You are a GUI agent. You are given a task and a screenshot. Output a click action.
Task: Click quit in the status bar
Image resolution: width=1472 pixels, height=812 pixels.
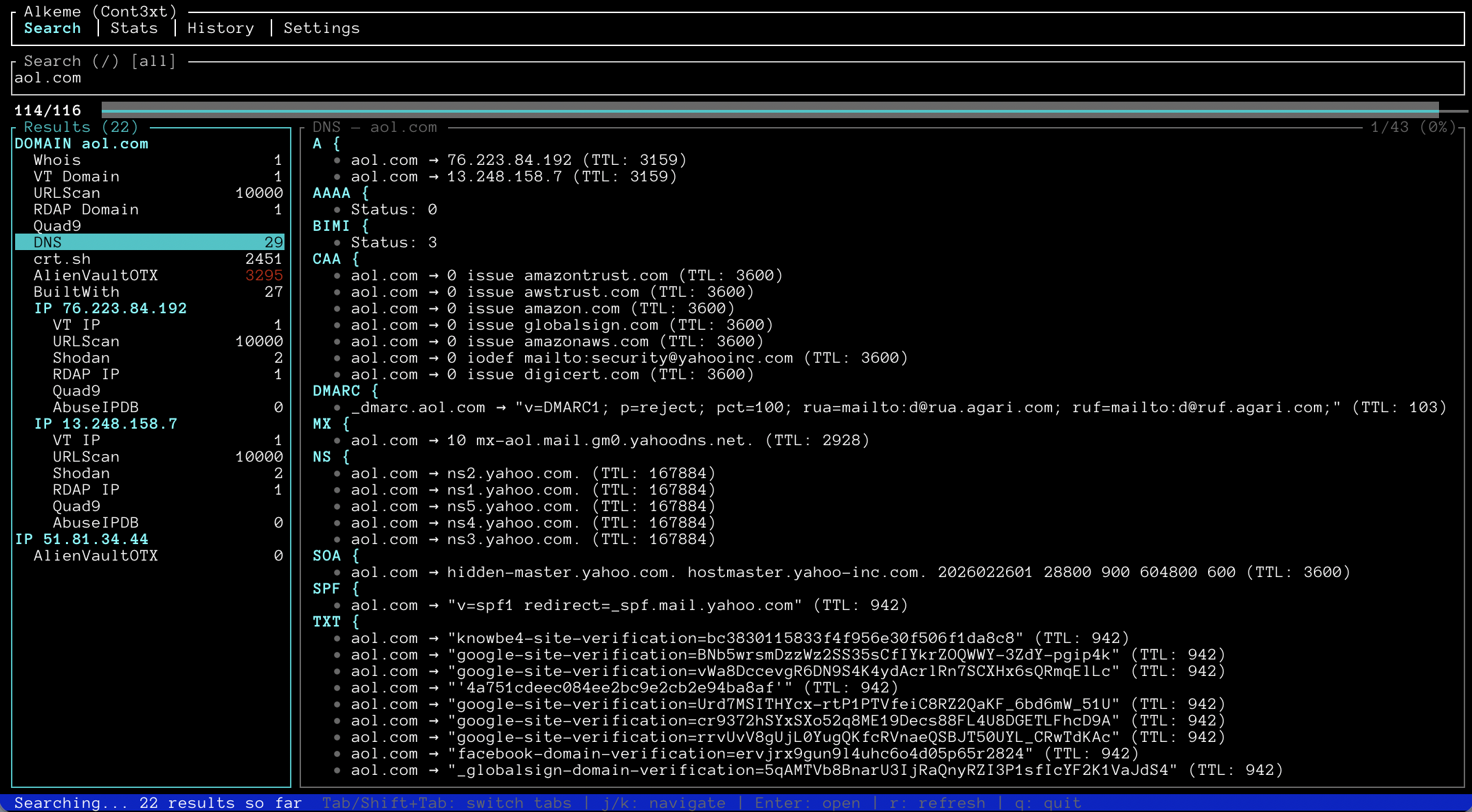(1047, 802)
